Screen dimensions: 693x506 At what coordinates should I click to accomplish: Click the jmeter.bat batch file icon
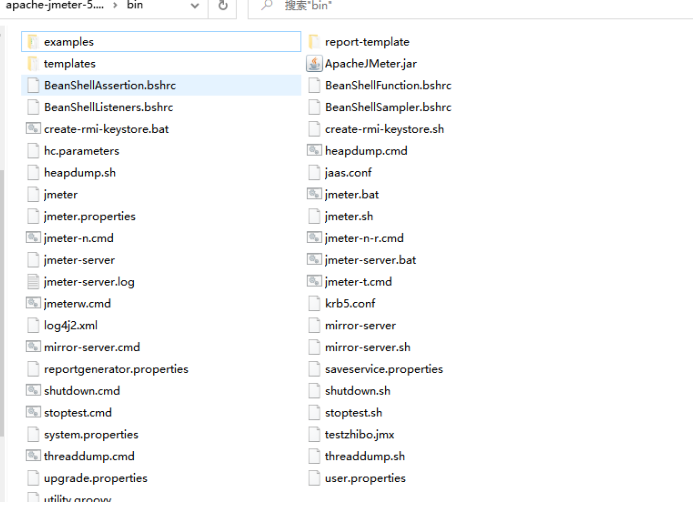click(x=314, y=194)
